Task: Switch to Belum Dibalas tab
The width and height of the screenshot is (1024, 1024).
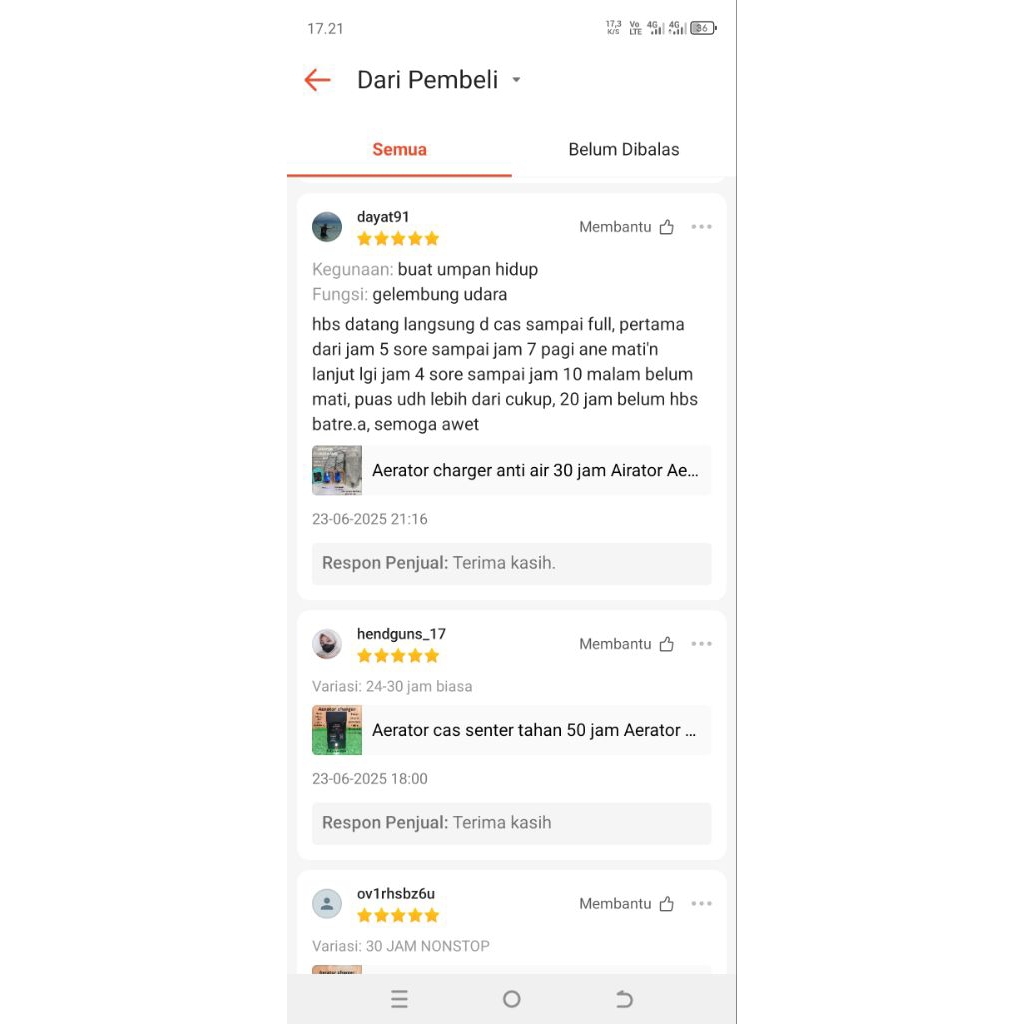Action: (624, 150)
